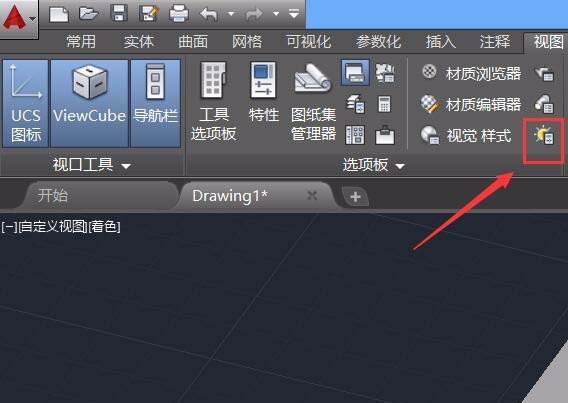The width and height of the screenshot is (568, 403).
Task: Open the 曲面 ribbon tab
Action: pos(193,42)
